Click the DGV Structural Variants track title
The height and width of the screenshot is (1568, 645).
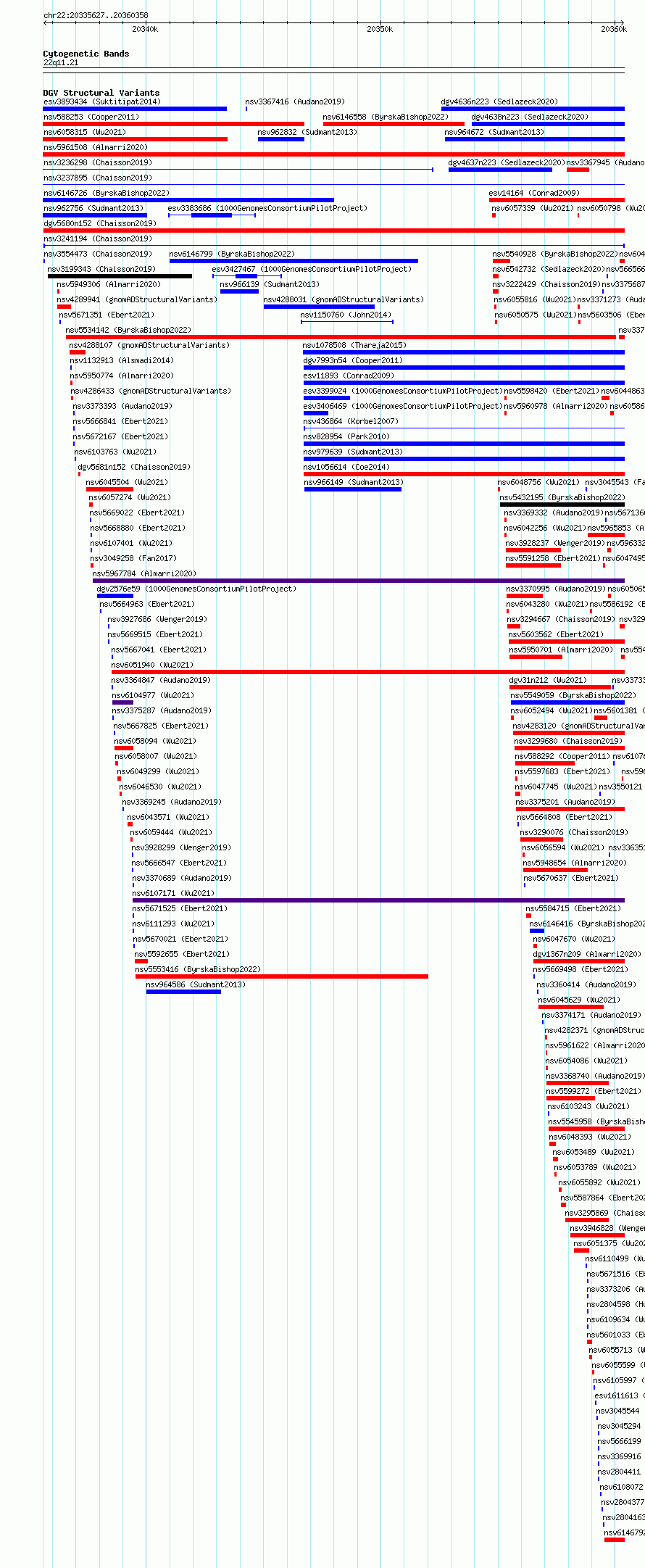click(x=101, y=93)
